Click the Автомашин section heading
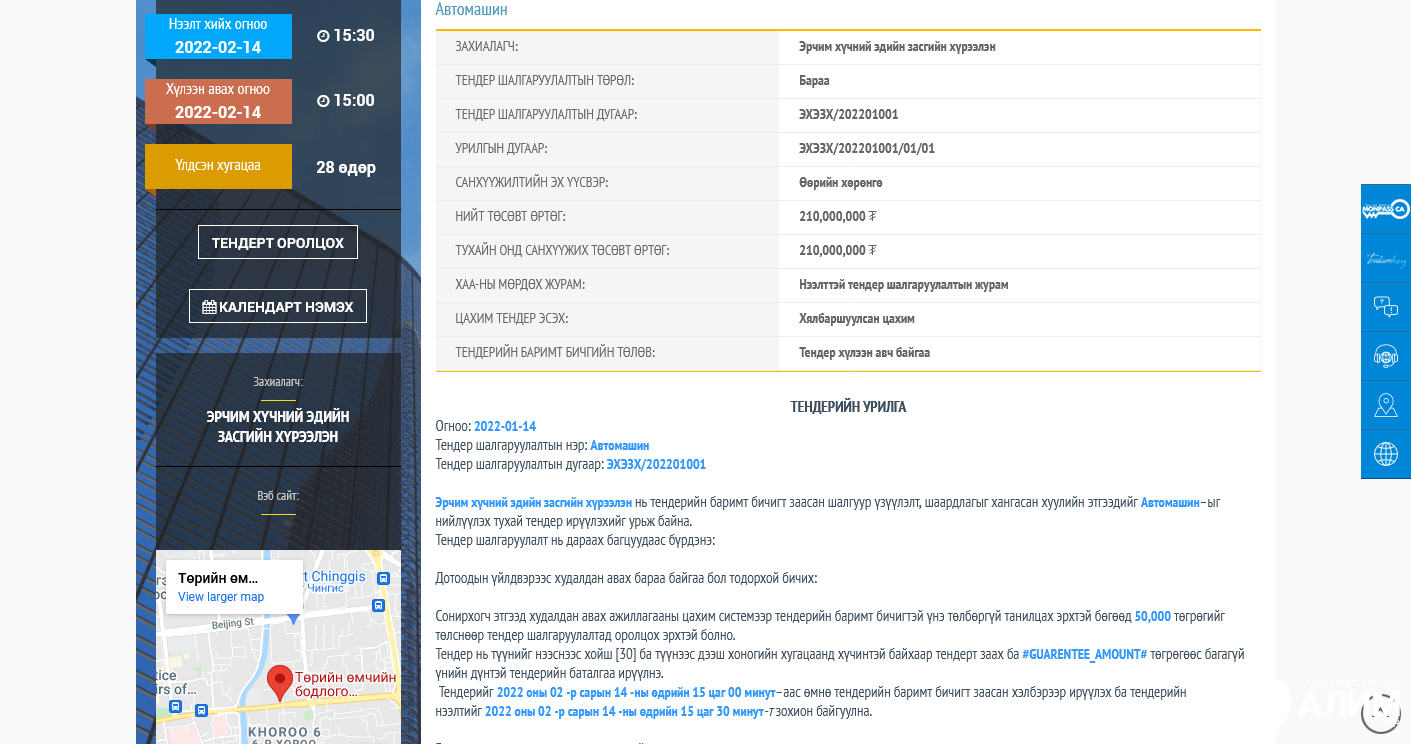The image size is (1411, 744). click(x=471, y=10)
